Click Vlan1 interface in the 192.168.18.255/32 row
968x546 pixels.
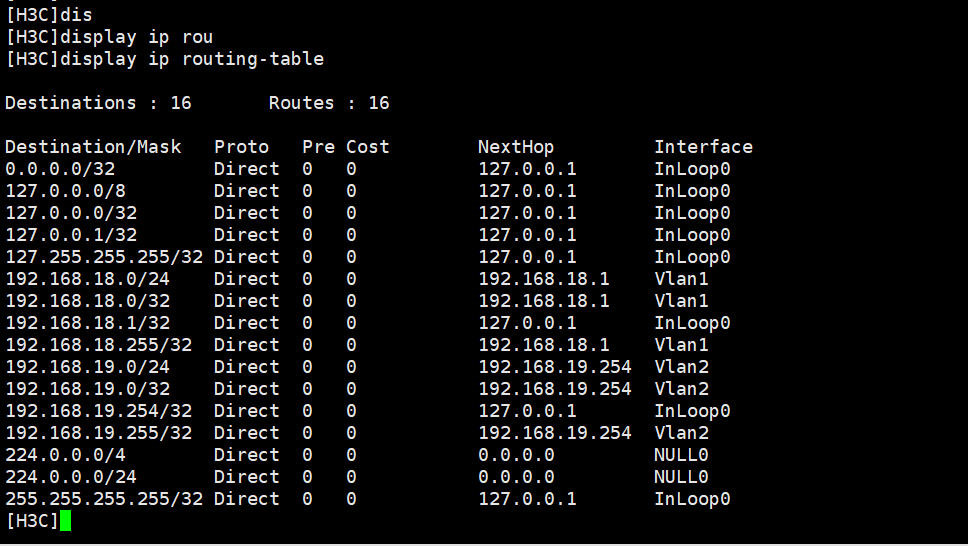click(681, 345)
